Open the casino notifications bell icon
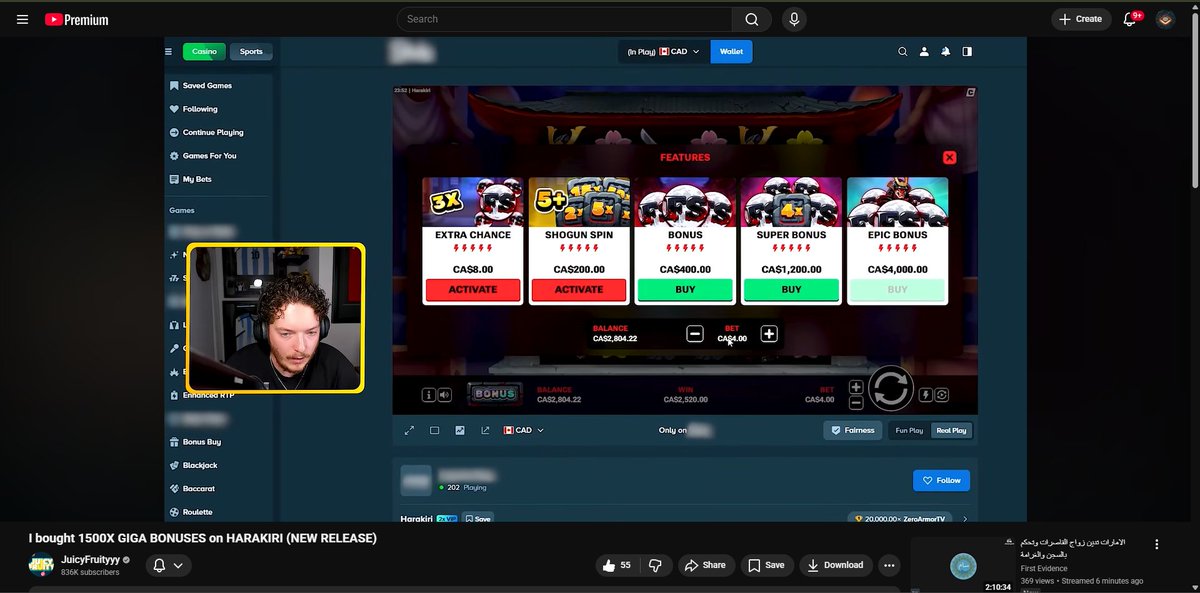The width and height of the screenshot is (1200, 593). pos(945,51)
